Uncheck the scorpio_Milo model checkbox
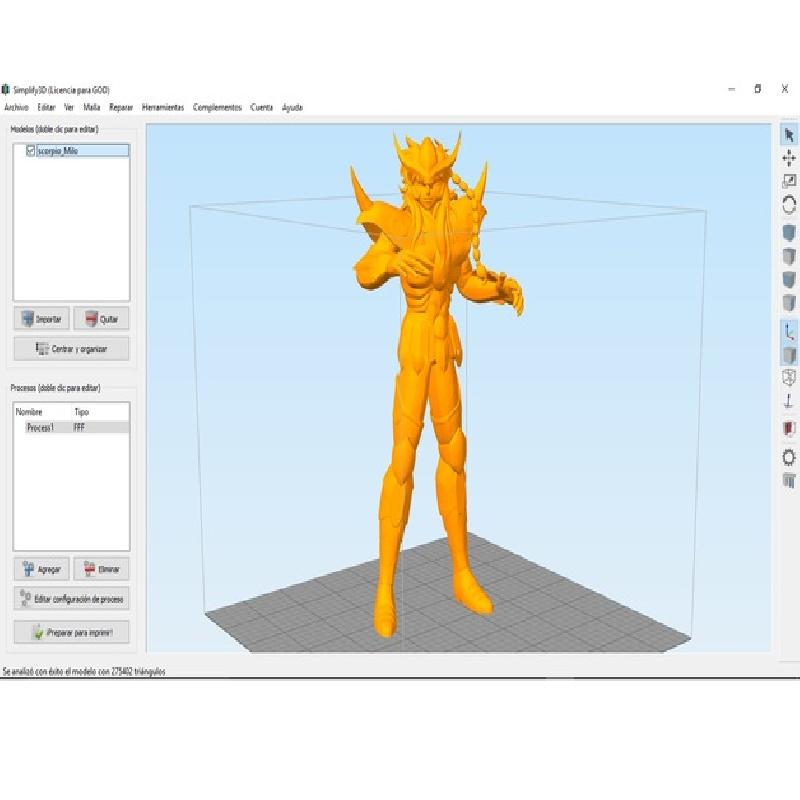Screen dimensions: 800x800 point(30,151)
